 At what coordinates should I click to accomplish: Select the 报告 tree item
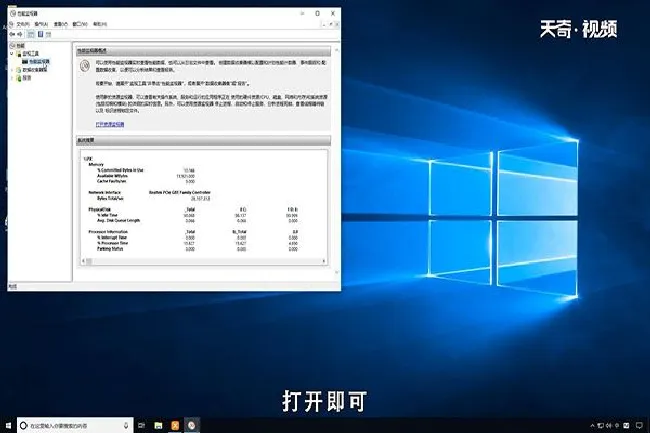24,77
